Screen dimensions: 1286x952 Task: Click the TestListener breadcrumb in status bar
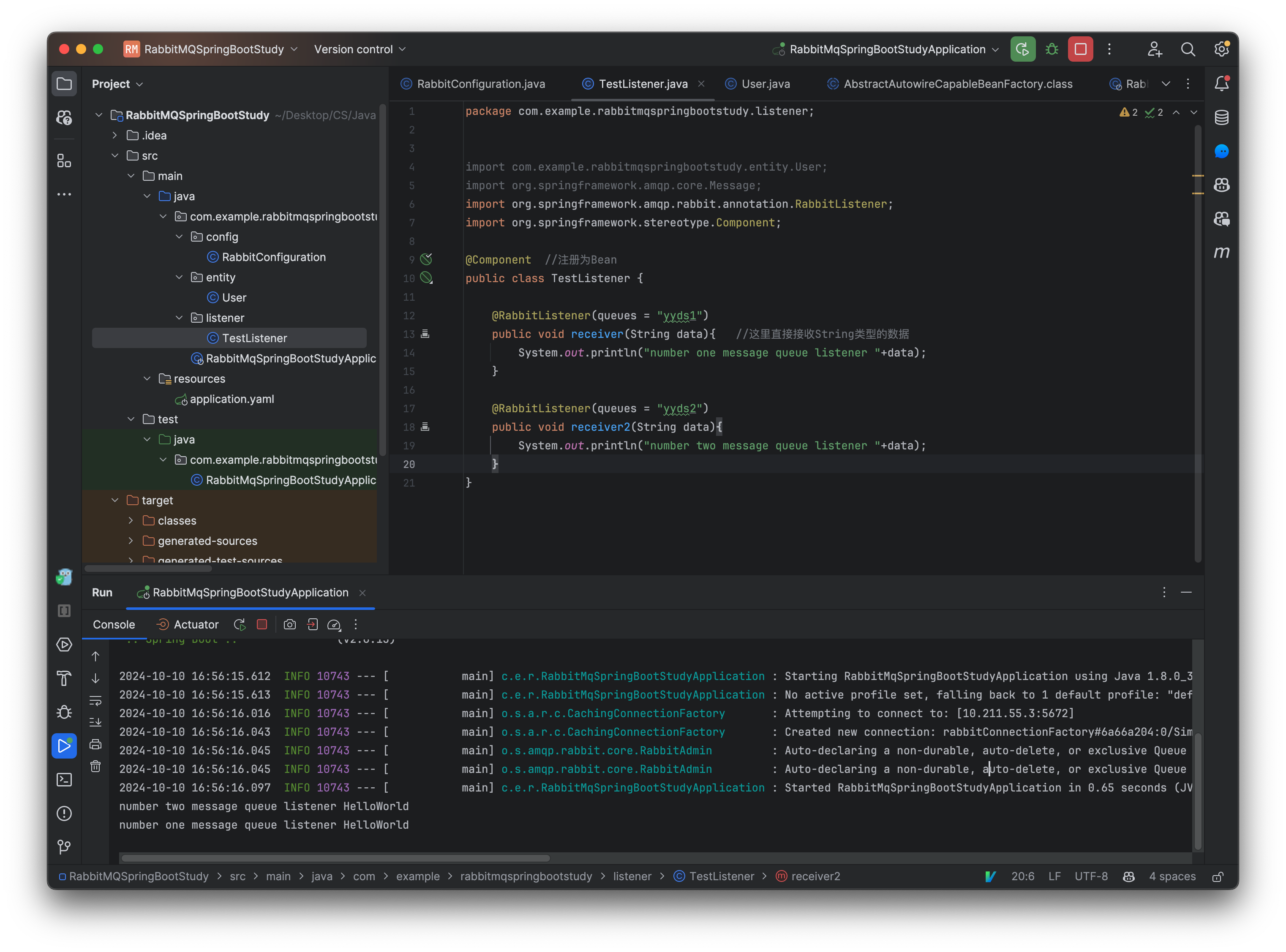tap(721, 876)
